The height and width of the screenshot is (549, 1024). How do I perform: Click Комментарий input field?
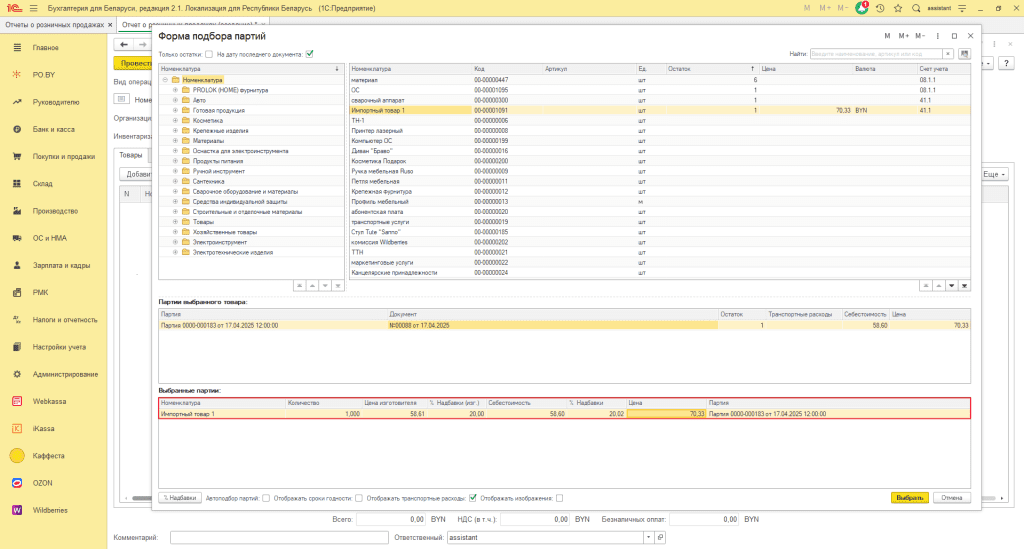(x=279, y=537)
